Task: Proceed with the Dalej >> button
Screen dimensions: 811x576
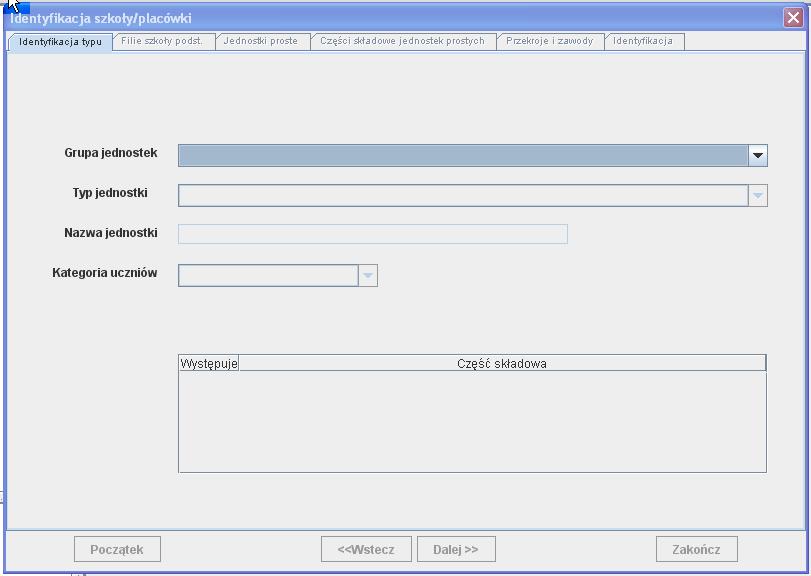Action: (456, 549)
